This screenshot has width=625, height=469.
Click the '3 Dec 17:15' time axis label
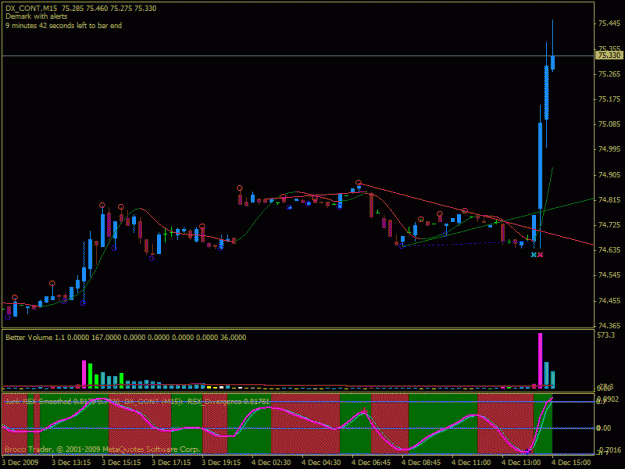(x=171, y=462)
